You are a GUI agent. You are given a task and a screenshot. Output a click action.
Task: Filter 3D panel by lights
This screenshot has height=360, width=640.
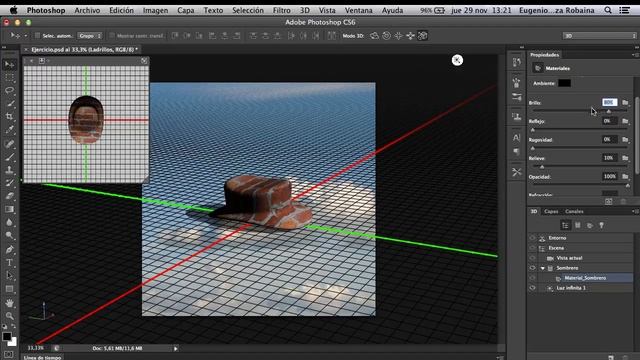pos(601,225)
